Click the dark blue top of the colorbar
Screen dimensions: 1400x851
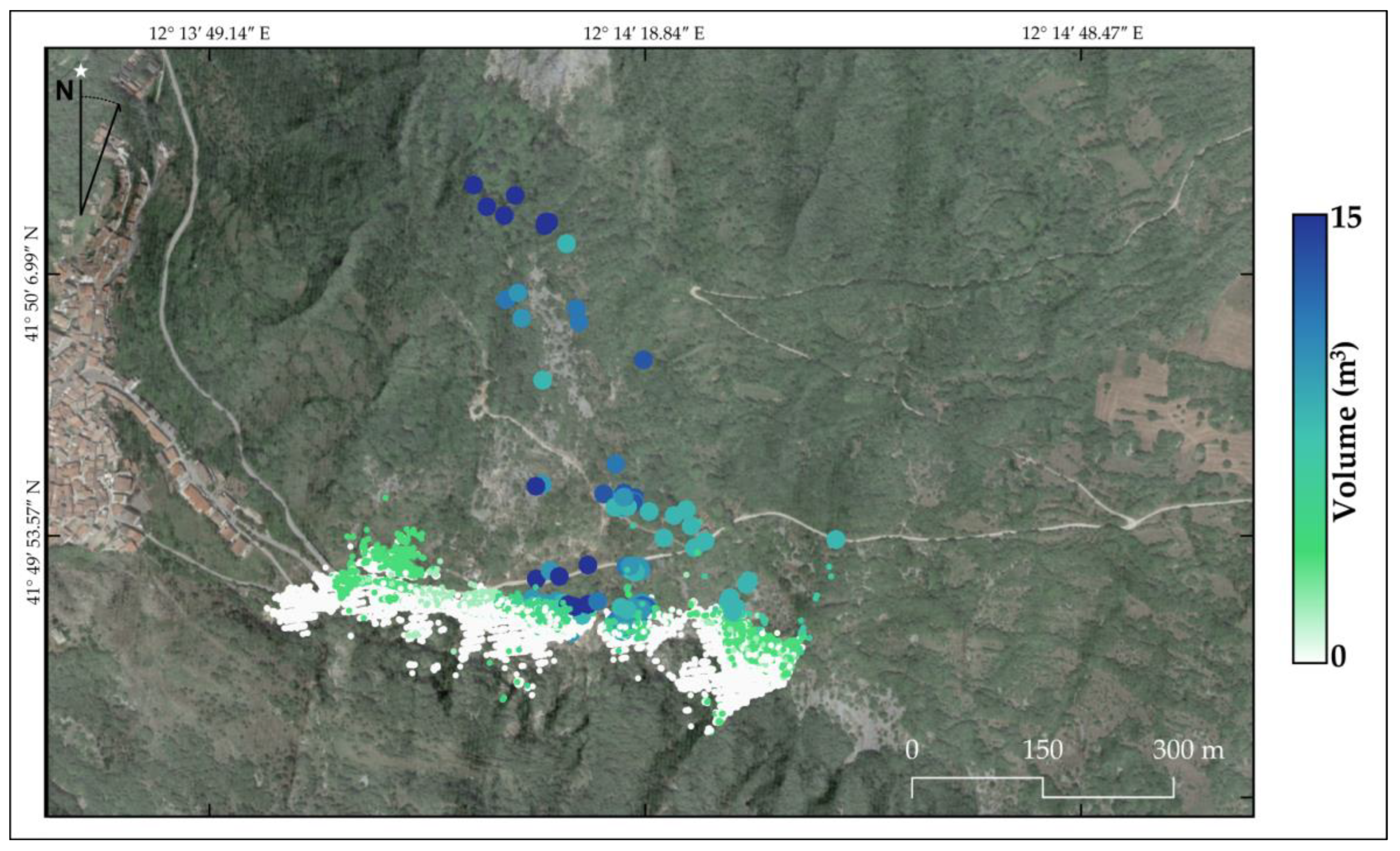tap(1310, 227)
